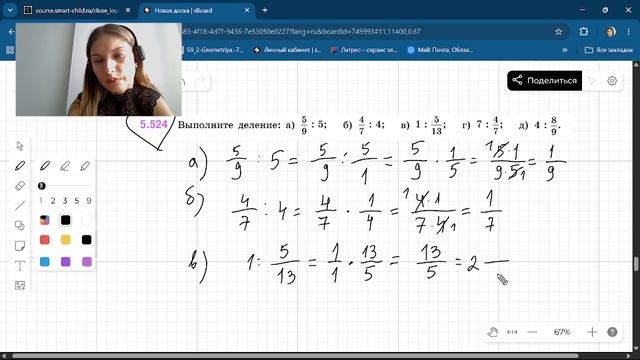Screen dimensions: 640x360
Task: Open the Chrome three-dot menu
Action: (x=628, y=31)
